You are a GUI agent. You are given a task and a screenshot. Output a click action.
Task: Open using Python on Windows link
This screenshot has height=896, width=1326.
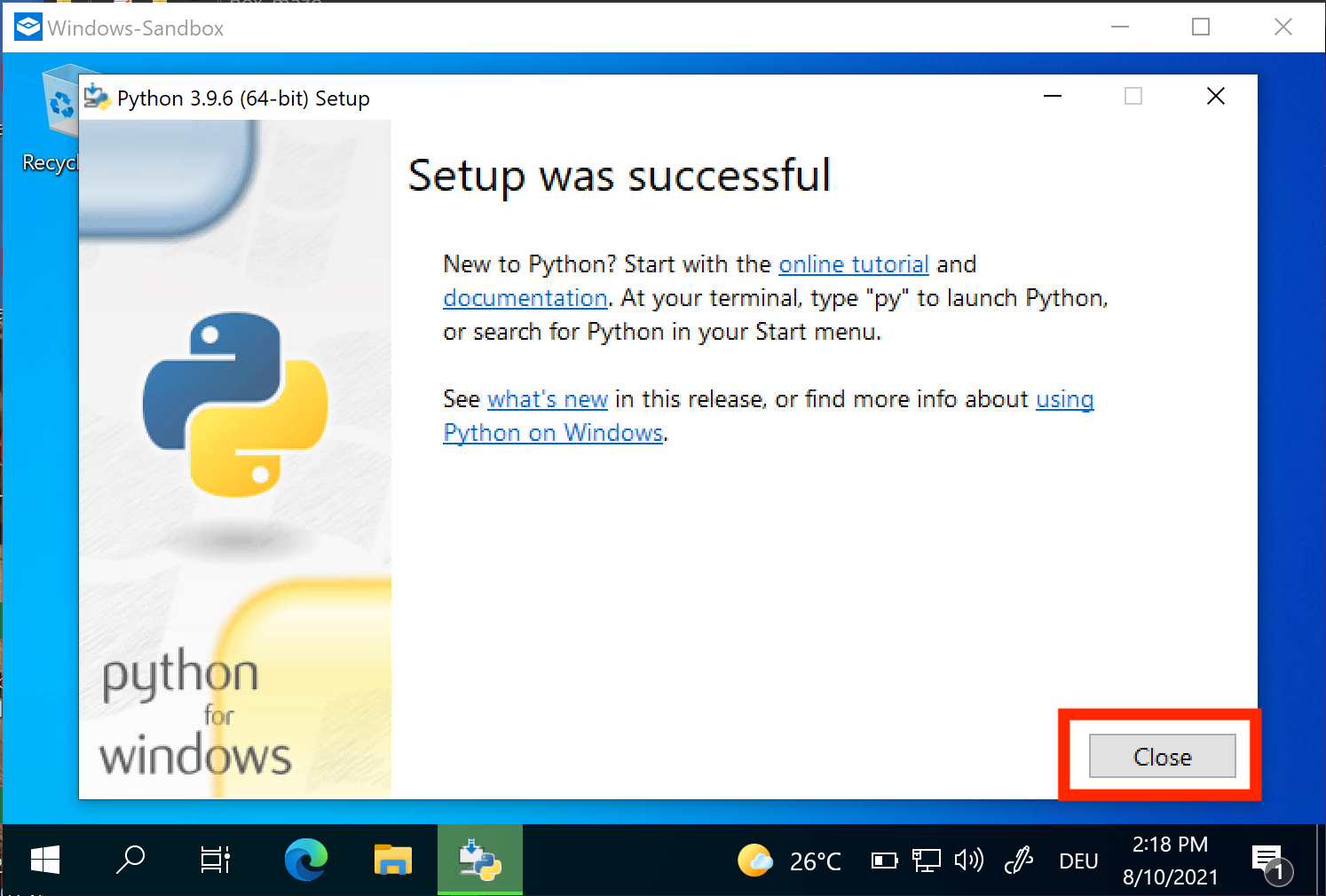[553, 433]
